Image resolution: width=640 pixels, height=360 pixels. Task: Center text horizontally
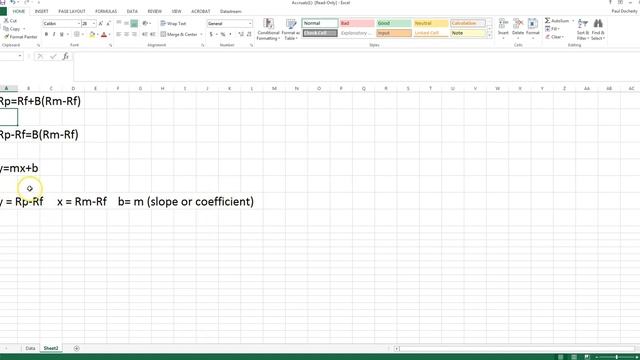click(x=126, y=35)
